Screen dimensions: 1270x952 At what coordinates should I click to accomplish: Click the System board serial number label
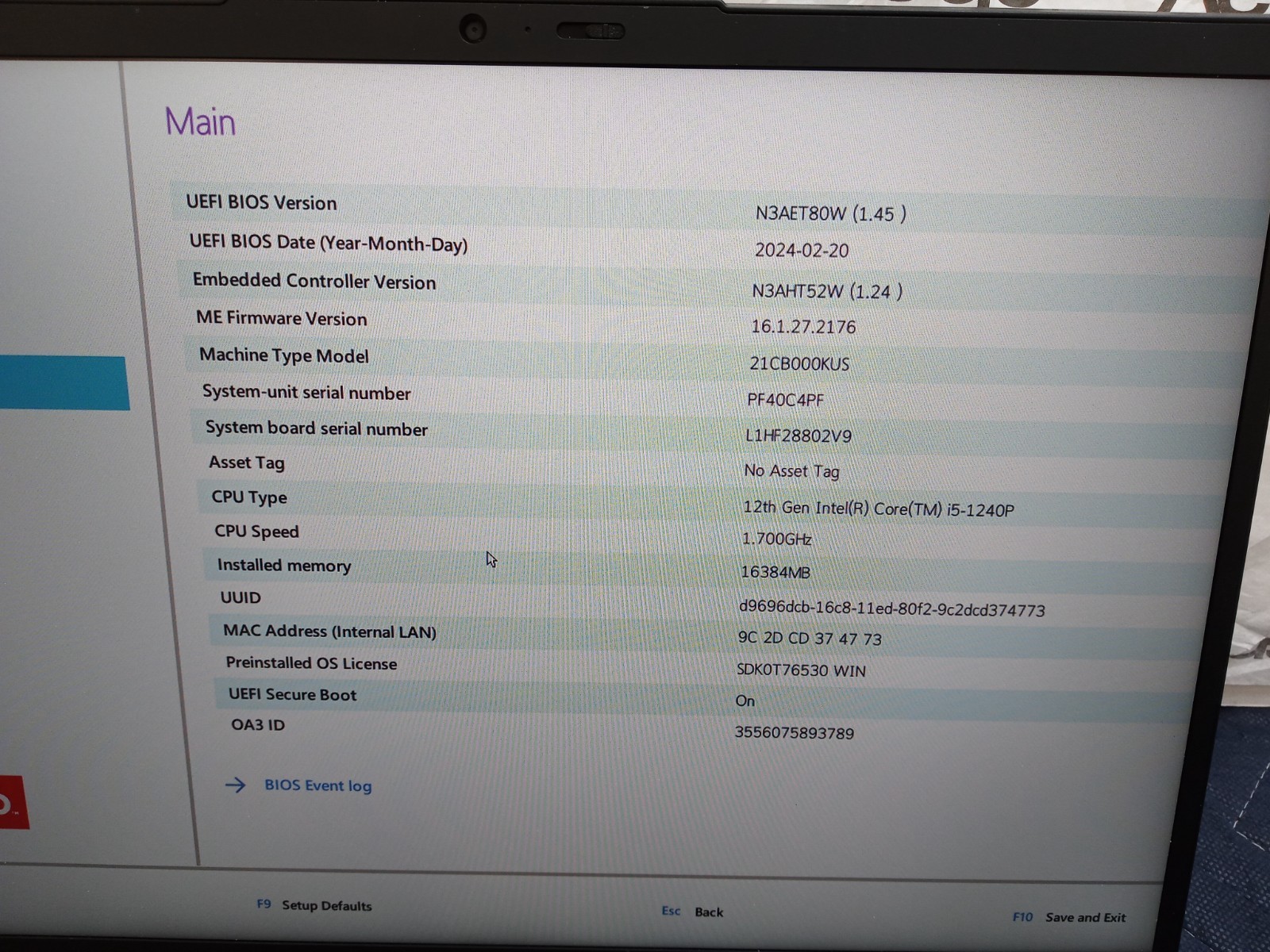tap(317, 428)
